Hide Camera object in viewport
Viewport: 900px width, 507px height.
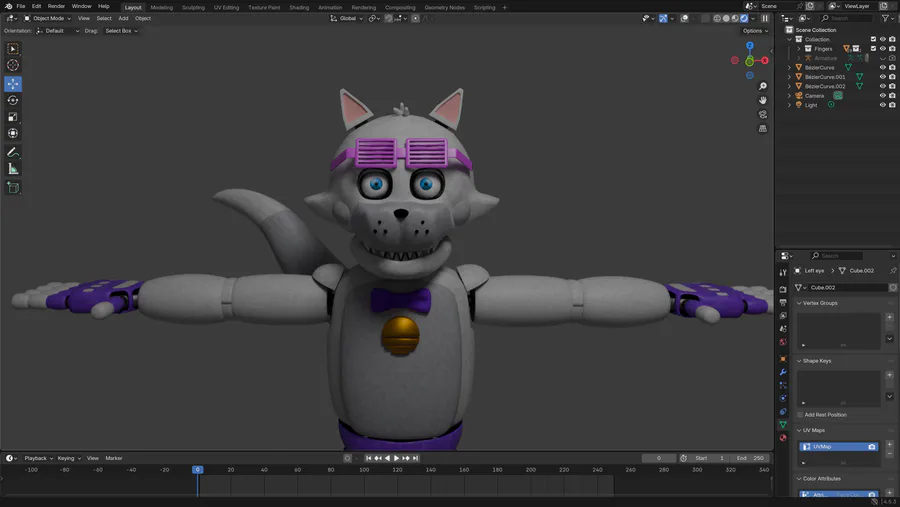(883, 96)
